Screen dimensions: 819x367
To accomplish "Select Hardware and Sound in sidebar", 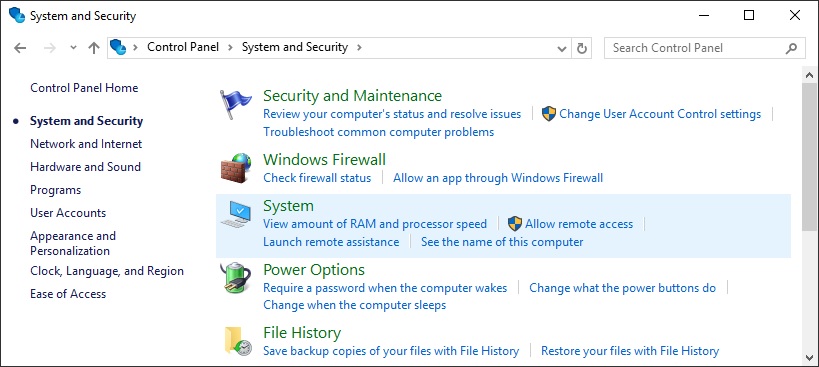I will tap(85, 167).
